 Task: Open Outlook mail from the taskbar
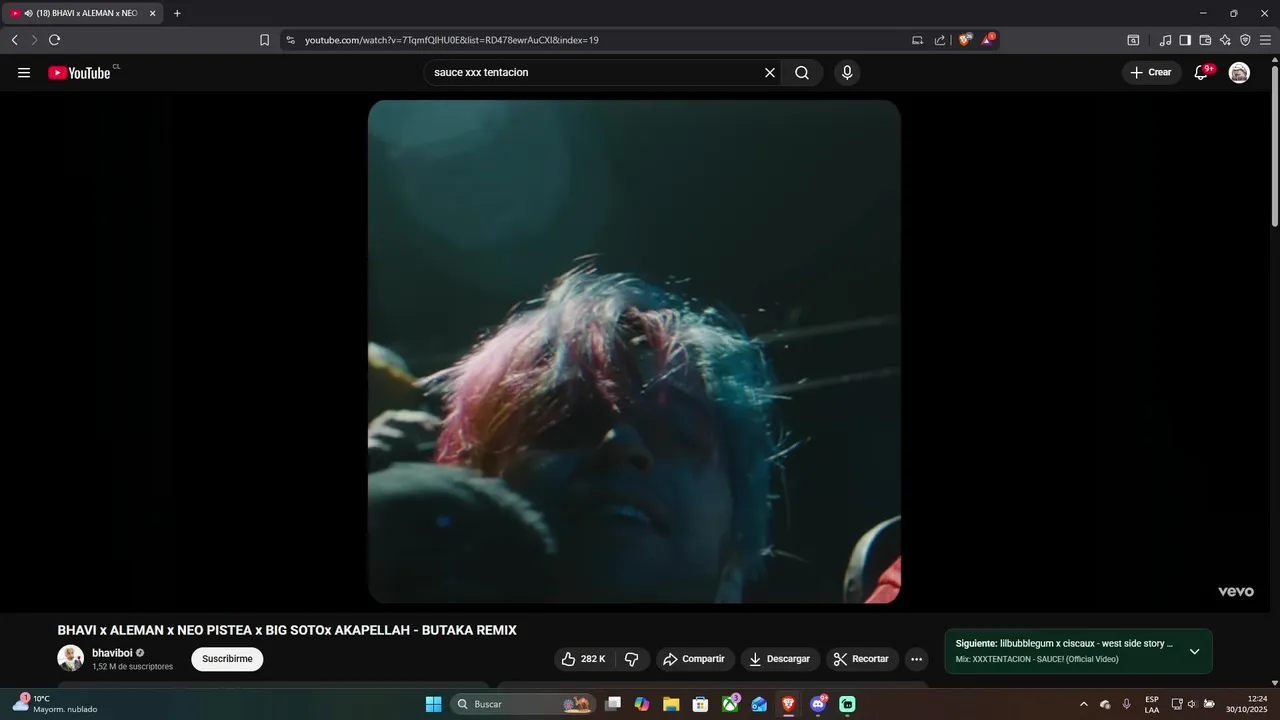(x=759, y=704)
